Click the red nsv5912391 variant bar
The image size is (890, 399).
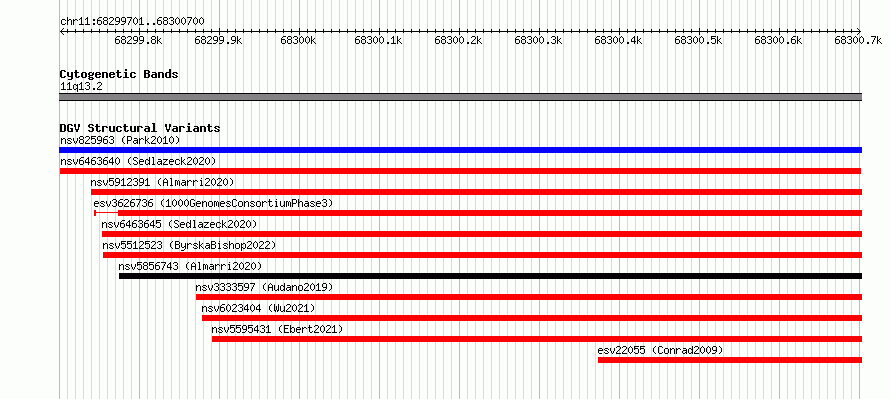476,192
